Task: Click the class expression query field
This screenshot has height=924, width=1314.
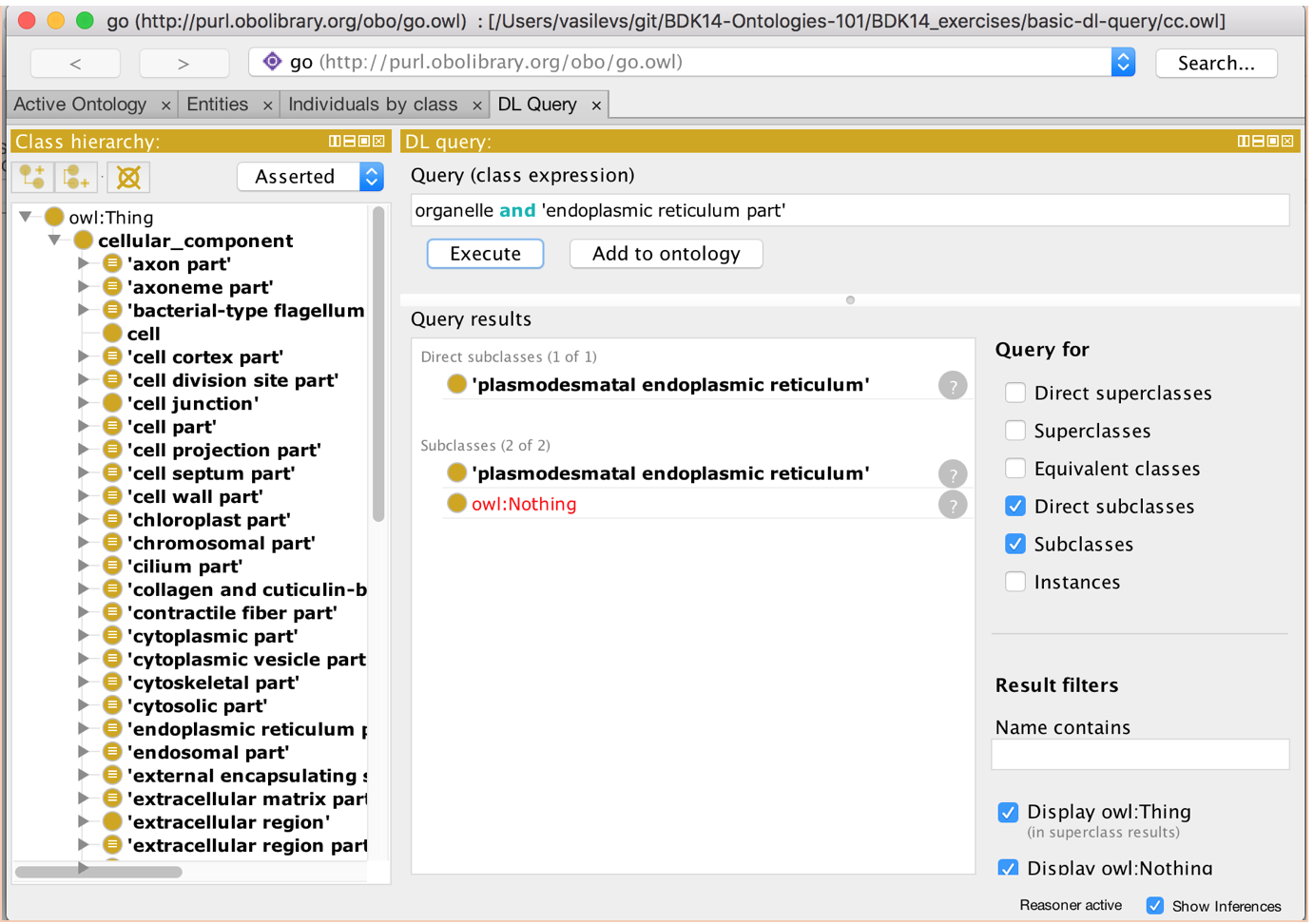Action: (x=850, y=210)
